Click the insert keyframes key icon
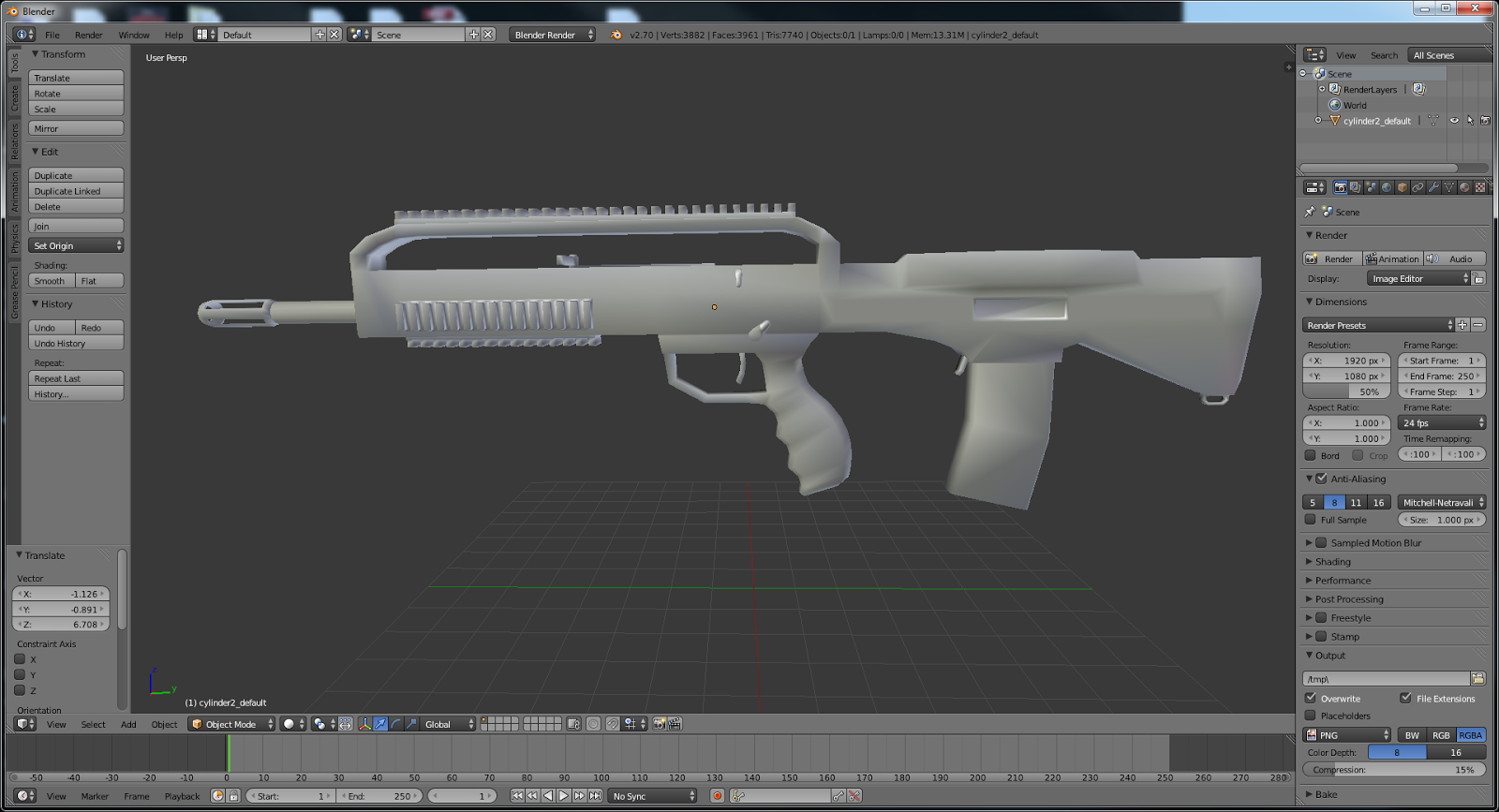 (x=839, y=796)
